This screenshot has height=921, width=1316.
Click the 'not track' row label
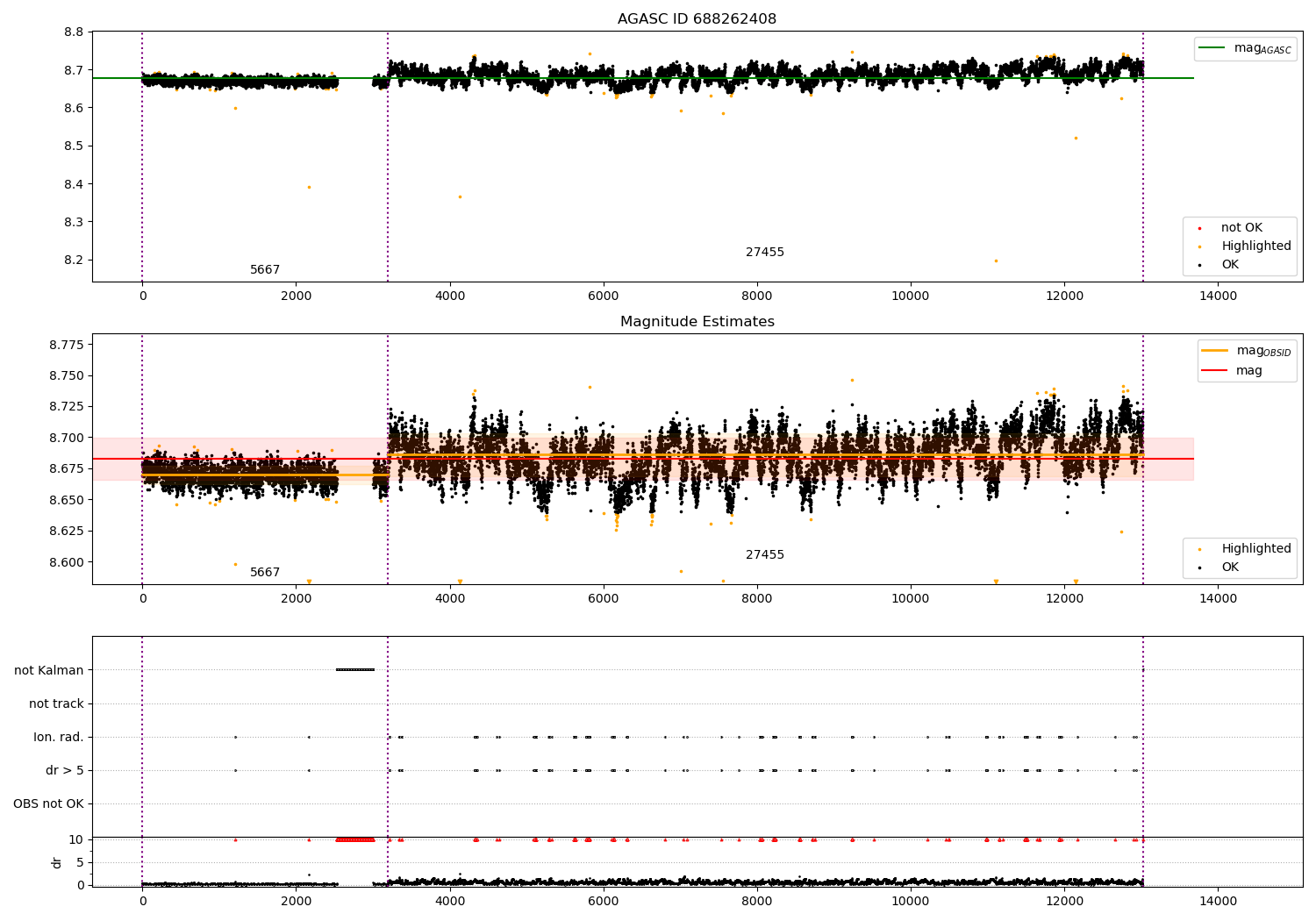click(56, 704)
